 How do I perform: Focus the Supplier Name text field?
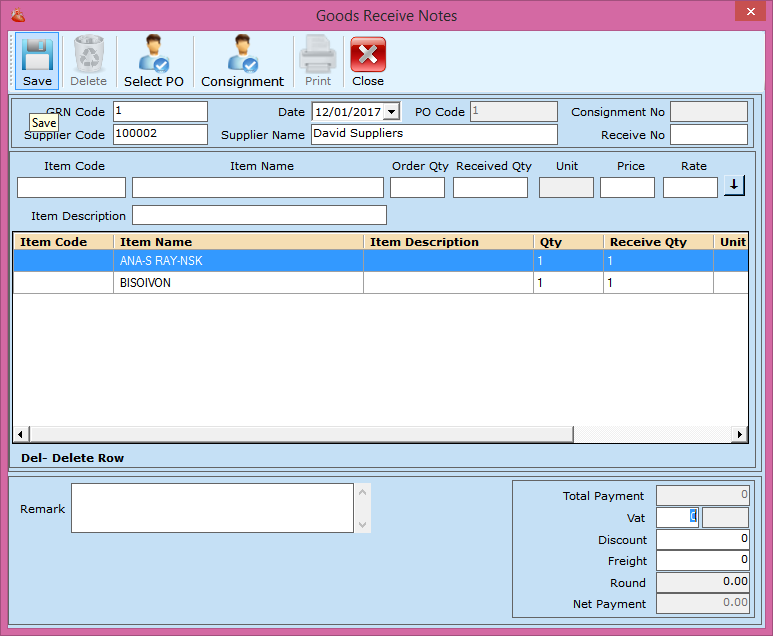[x=434, y=134]
